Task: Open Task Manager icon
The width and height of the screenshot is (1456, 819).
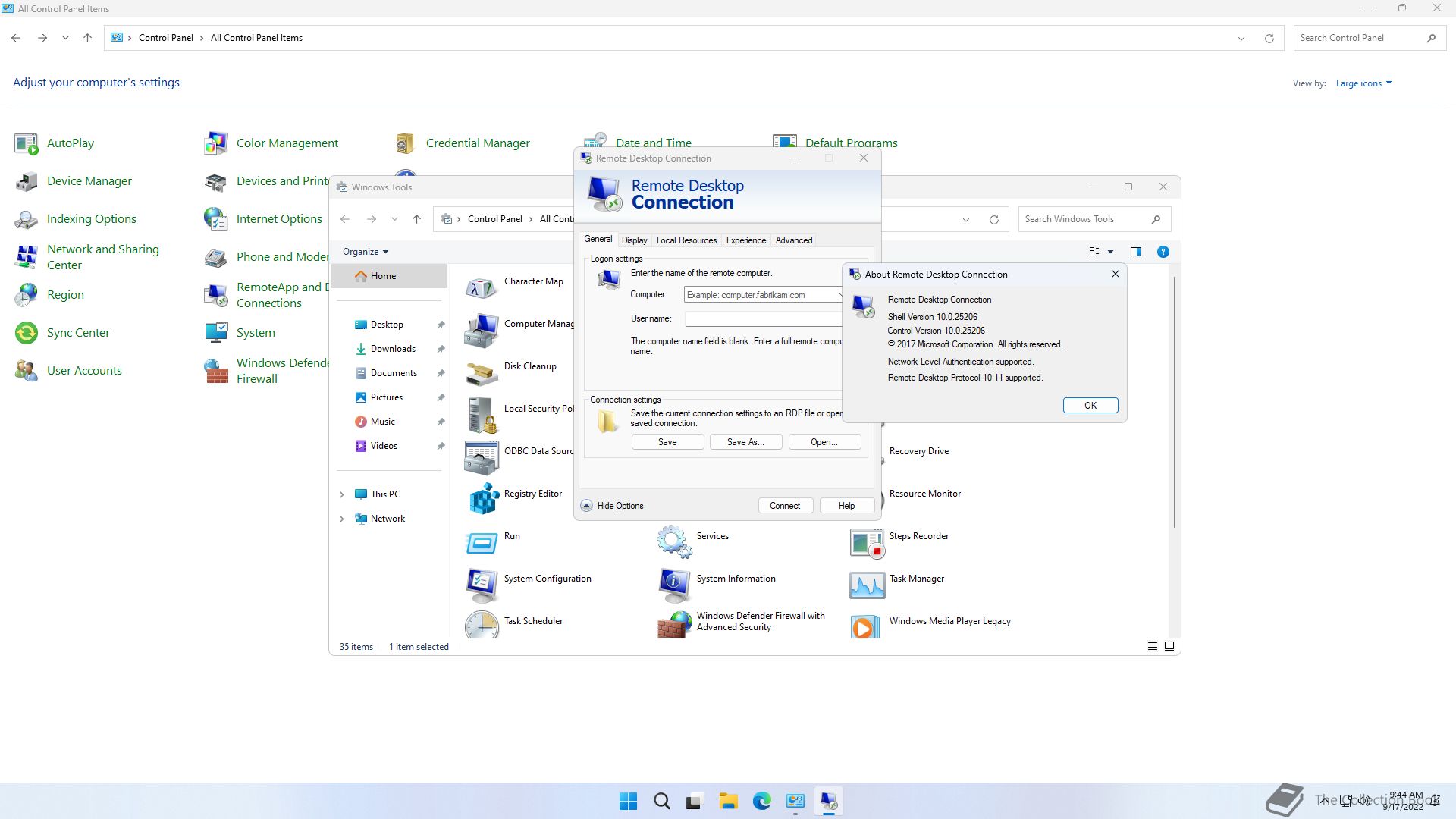Action: click(x=867, y=584)
